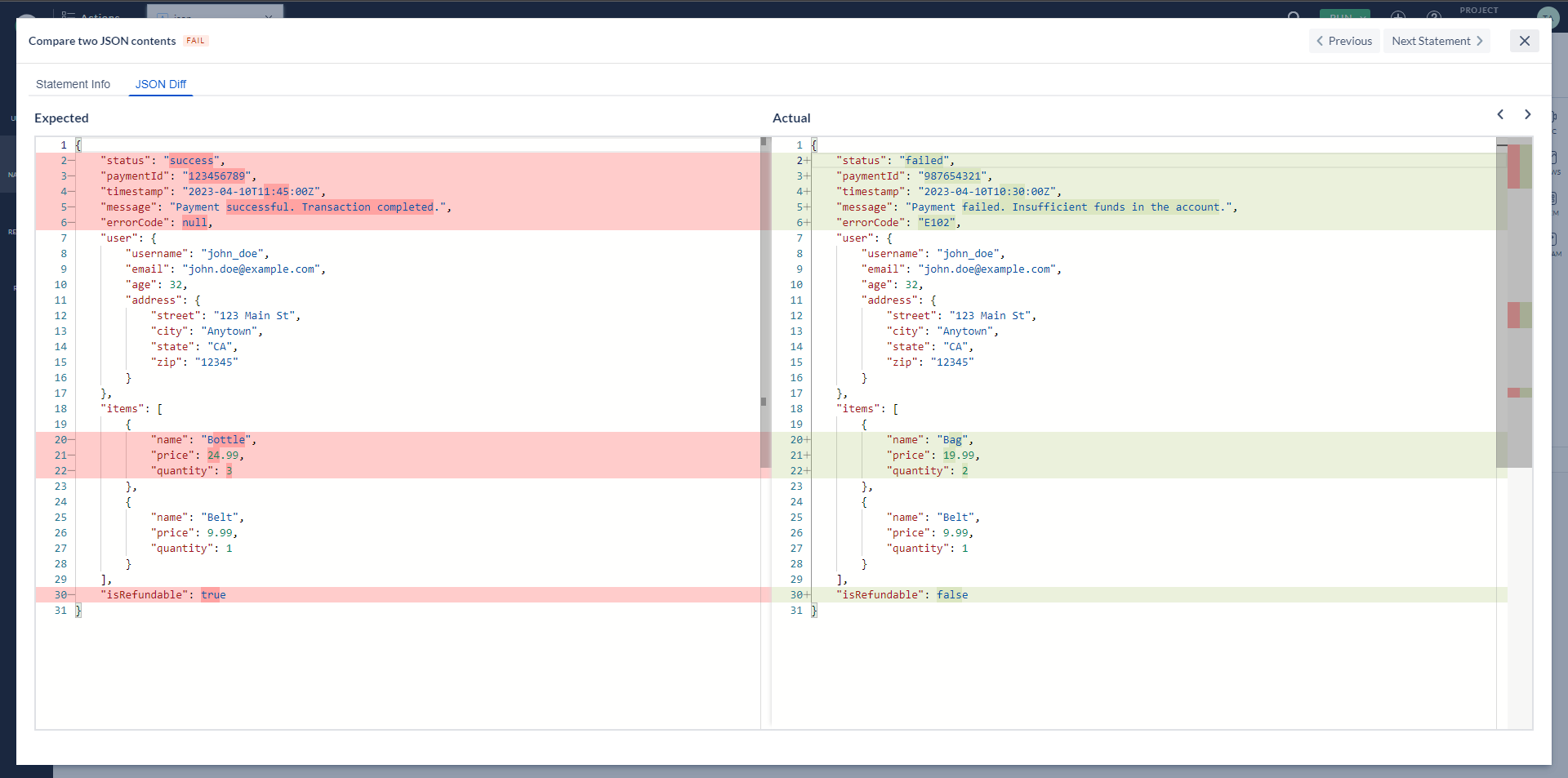Click the next-difference chevron above the Actual pane
Screen dimensions: 1568x778
click(1528, 114)
